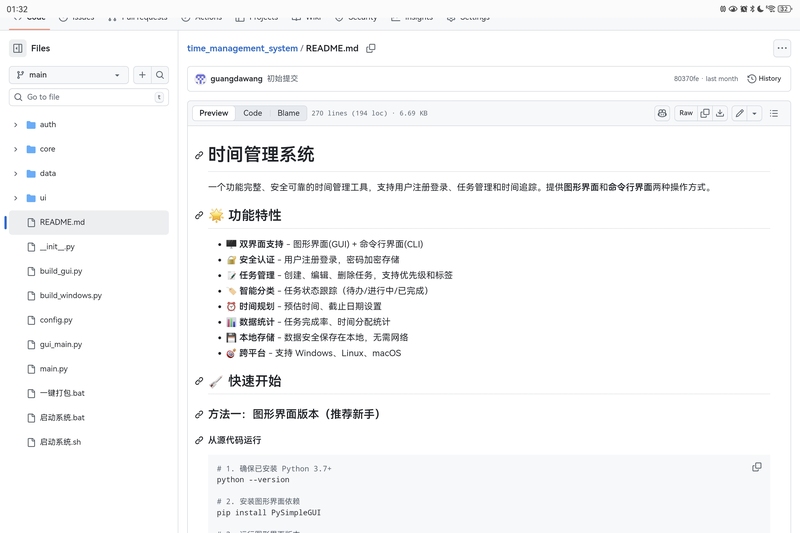The image size is (800, 533).
Task: Edit the file with the pencil icon
Action: tap(740, 113)
